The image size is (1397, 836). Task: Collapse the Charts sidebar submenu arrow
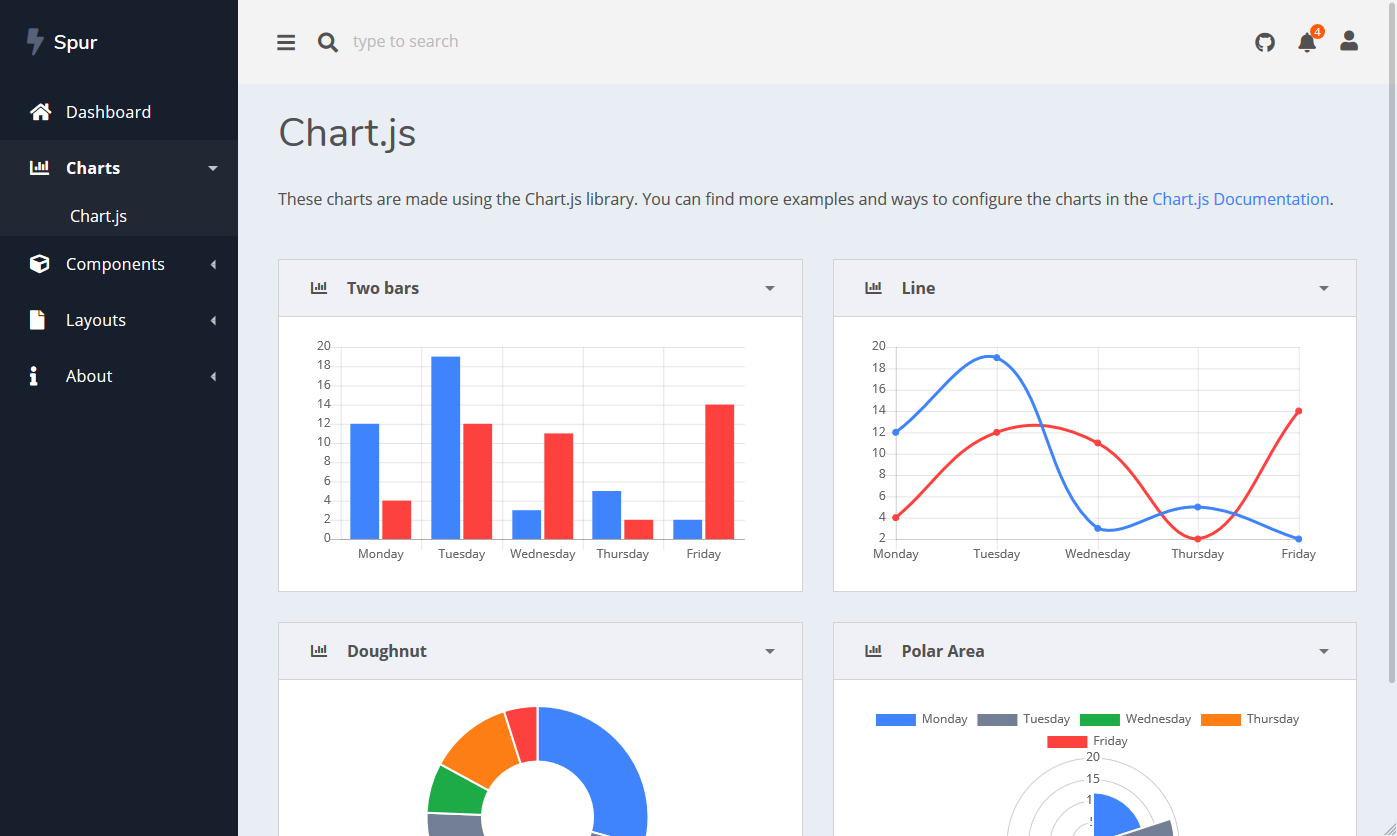213,168
